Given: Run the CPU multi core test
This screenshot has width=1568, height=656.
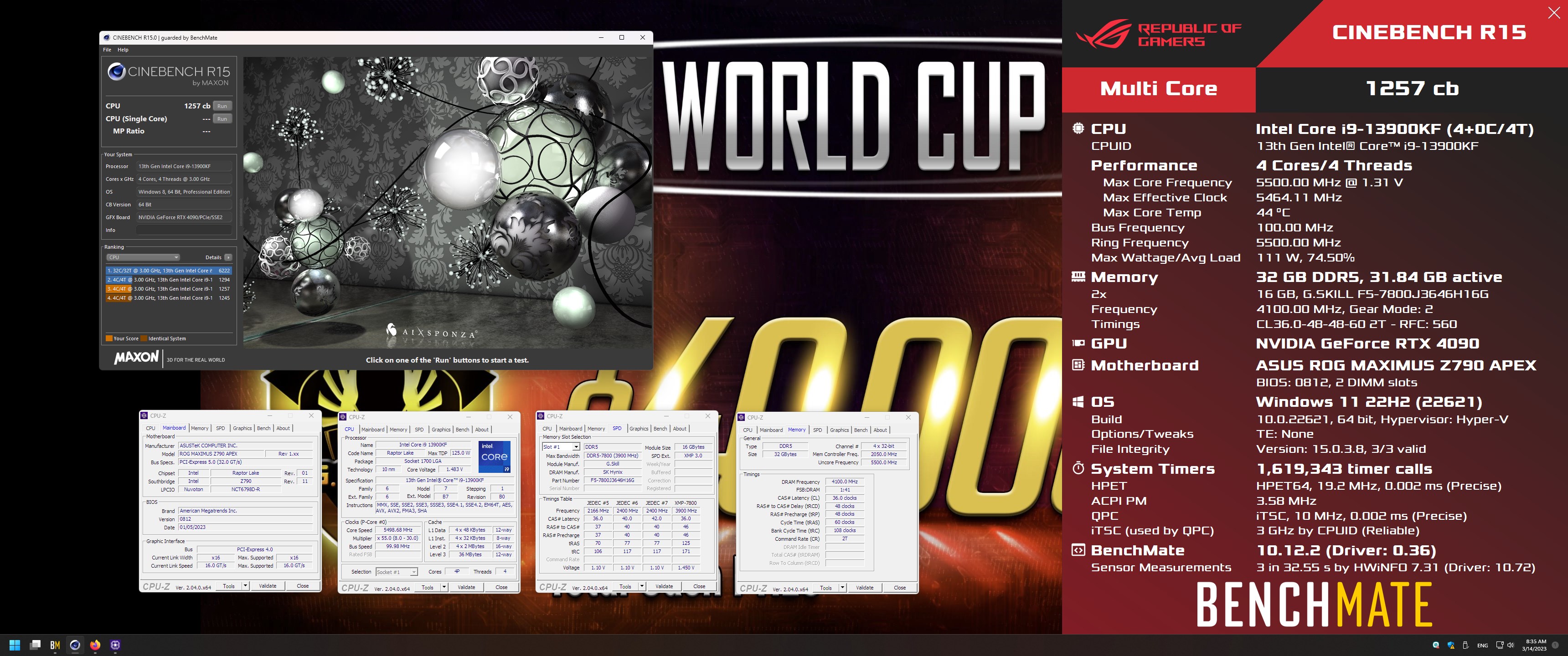Looking at the screenshot, I should click(223, 106).
